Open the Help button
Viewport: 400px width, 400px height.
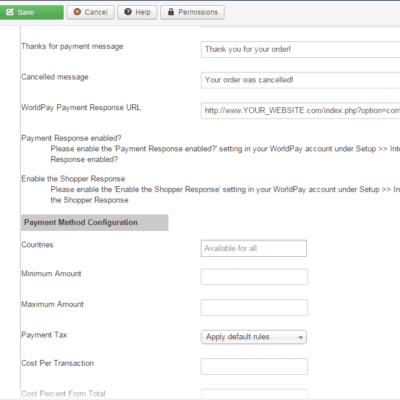pos(137,12)
